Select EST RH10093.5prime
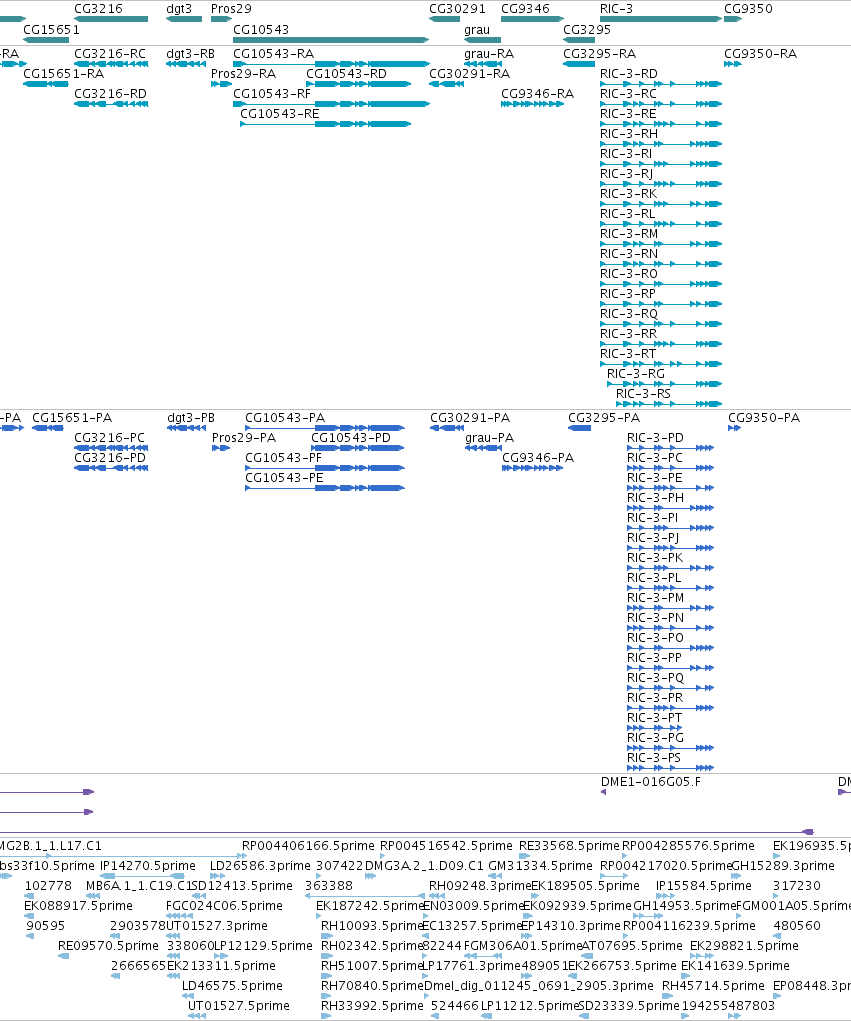Screen dimensions: 851x1021 click(372, 926)
